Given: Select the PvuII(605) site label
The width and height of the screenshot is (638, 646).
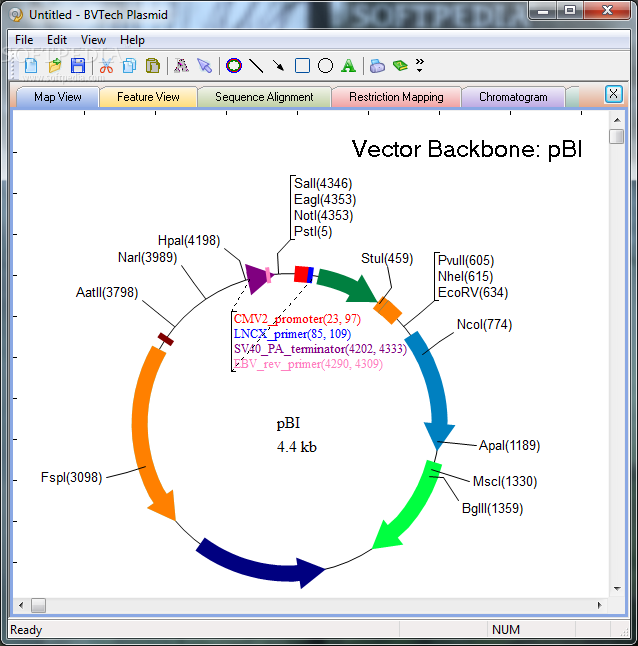Looking at the screenshot, I should pyautogui.click(x=466, y=260).
